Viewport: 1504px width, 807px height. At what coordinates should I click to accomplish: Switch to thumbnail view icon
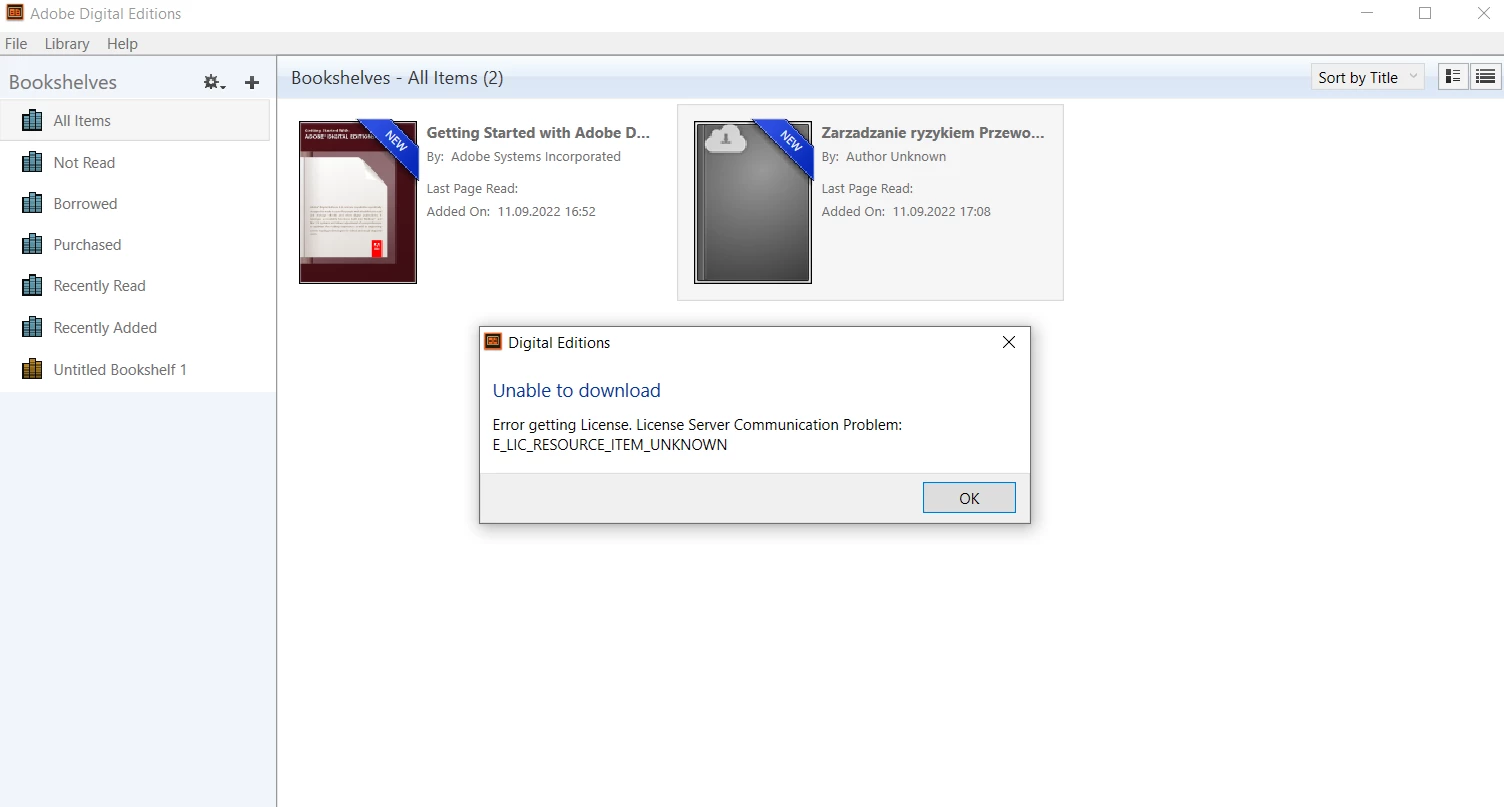click(x=1453, y=77)
